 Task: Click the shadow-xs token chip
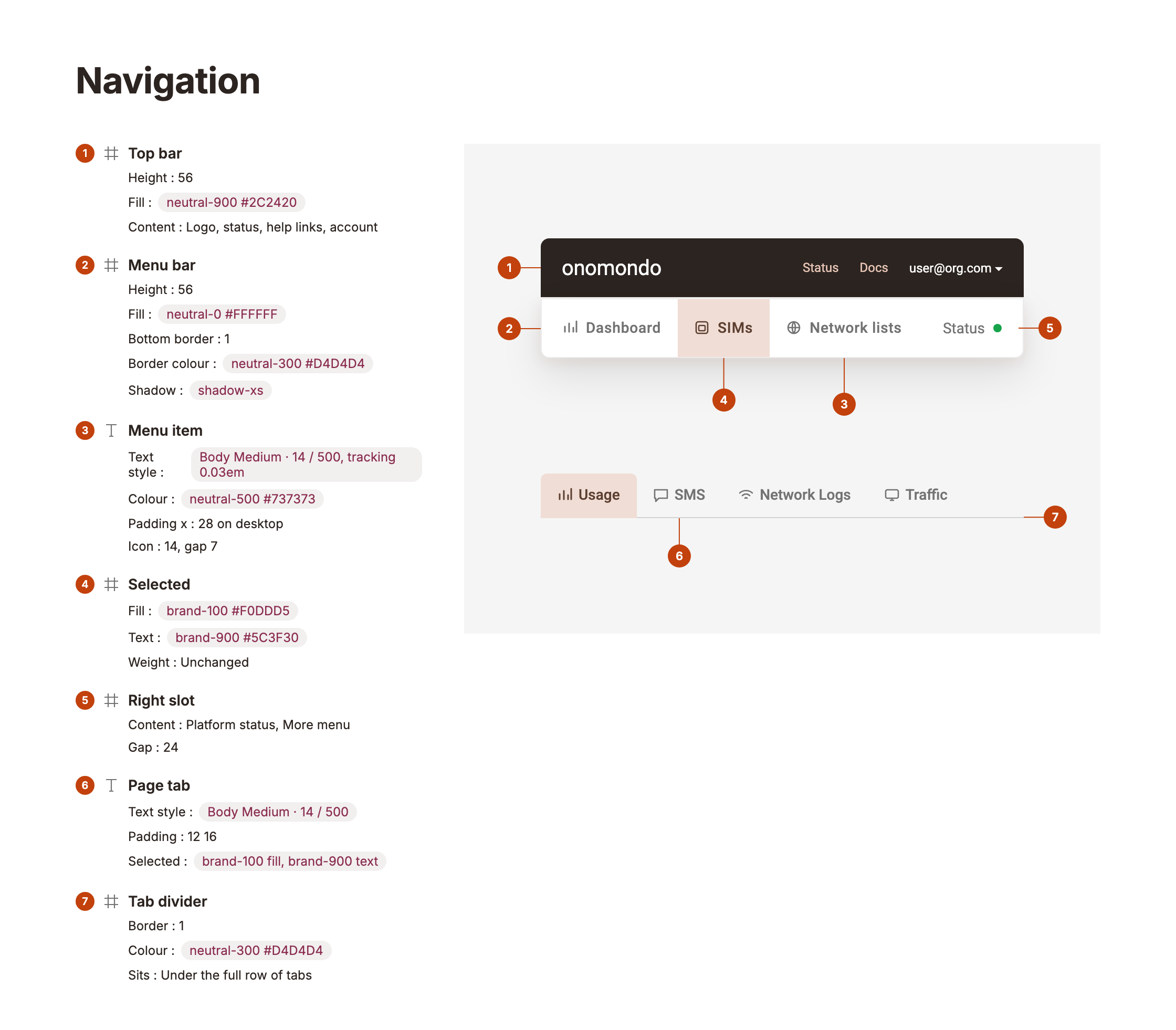(x=230, y=390)
